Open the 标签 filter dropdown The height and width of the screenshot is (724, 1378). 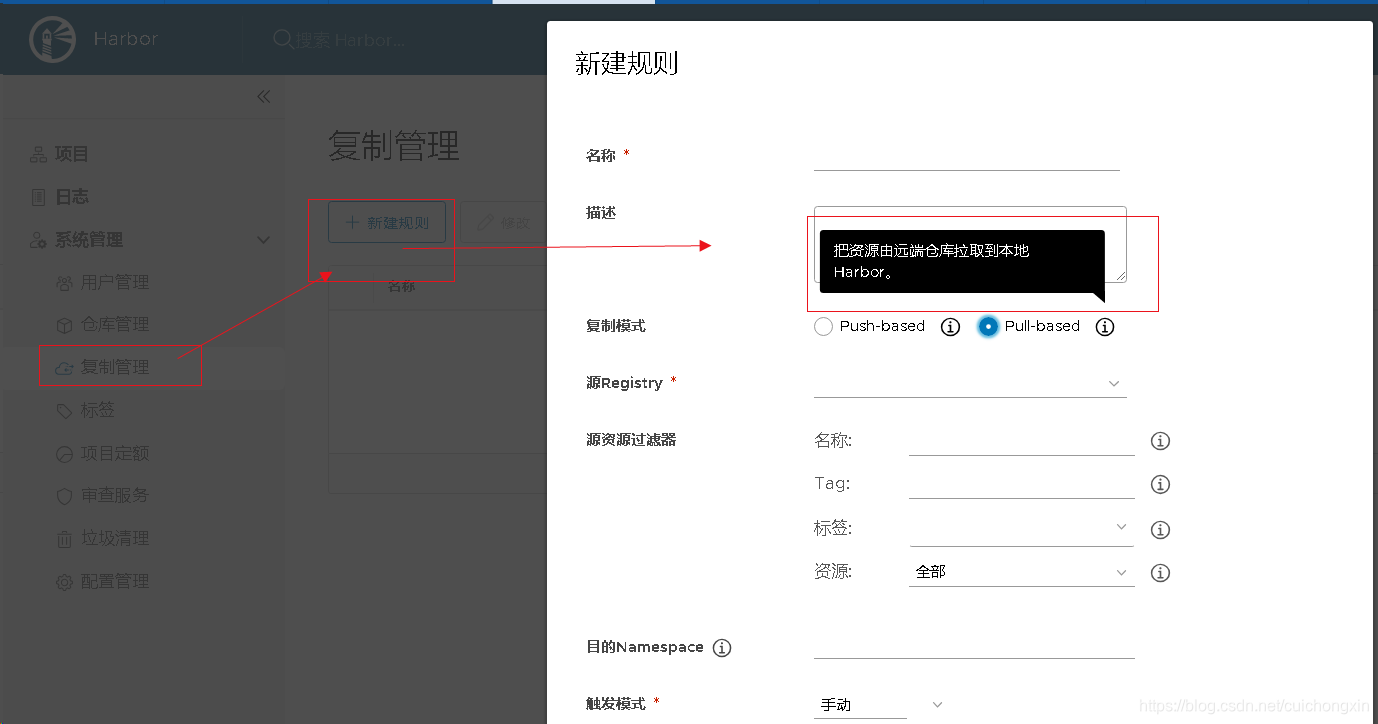pyautogui.click(x=1021, y=528)
